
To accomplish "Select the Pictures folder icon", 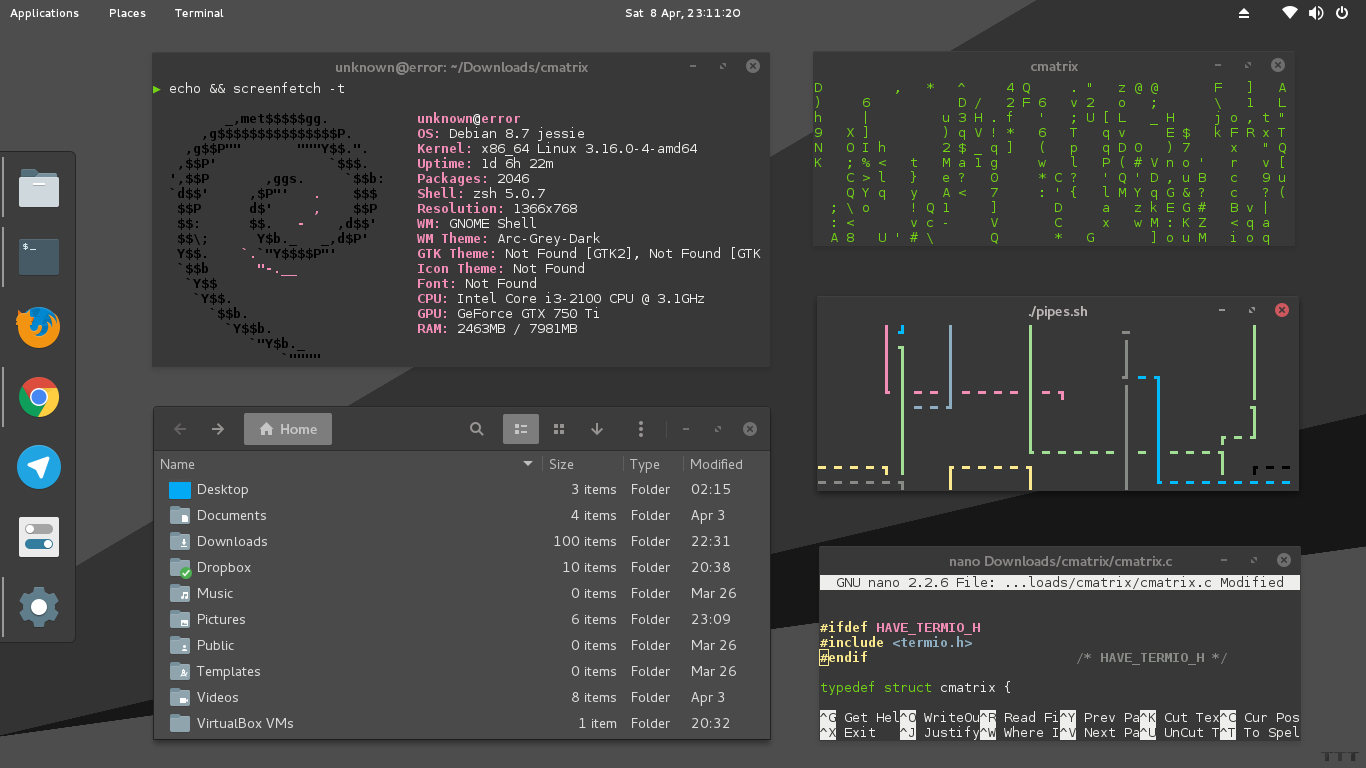I will tap(180, 620).
